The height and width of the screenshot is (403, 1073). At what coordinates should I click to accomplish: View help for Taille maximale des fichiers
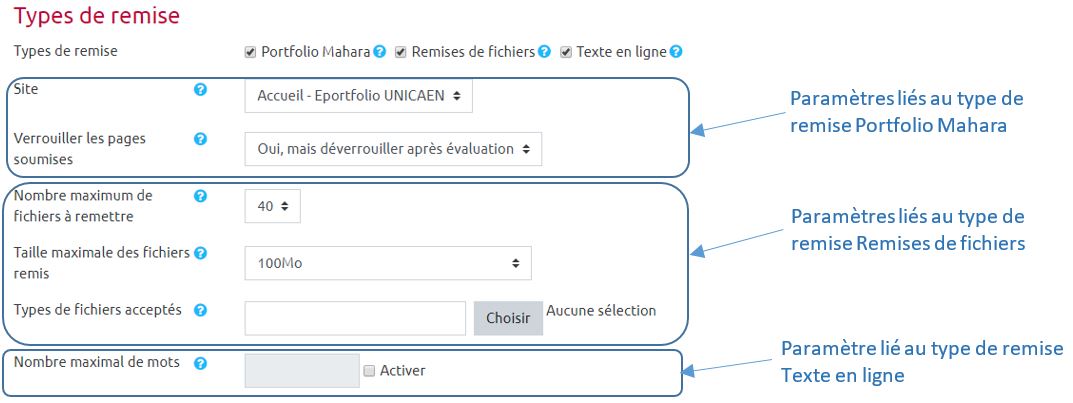(200, 254)
